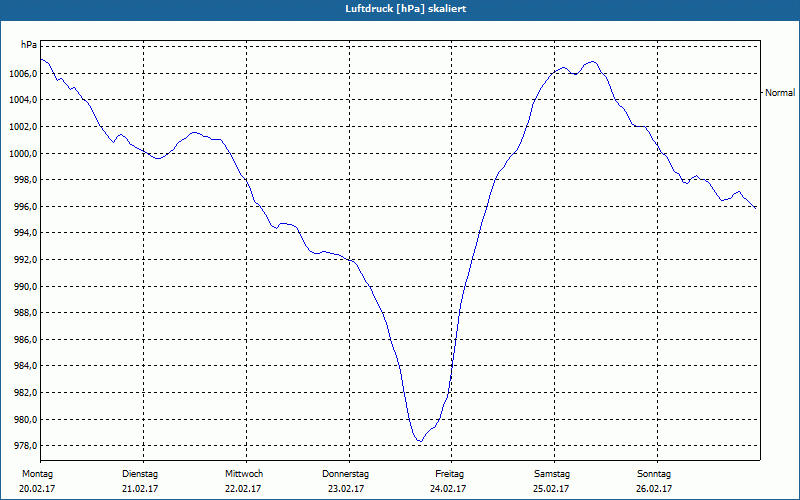Click the 1000,0 y-axis value
The width and height of the screenshot is (800, 500).
(x=22, y=154)
